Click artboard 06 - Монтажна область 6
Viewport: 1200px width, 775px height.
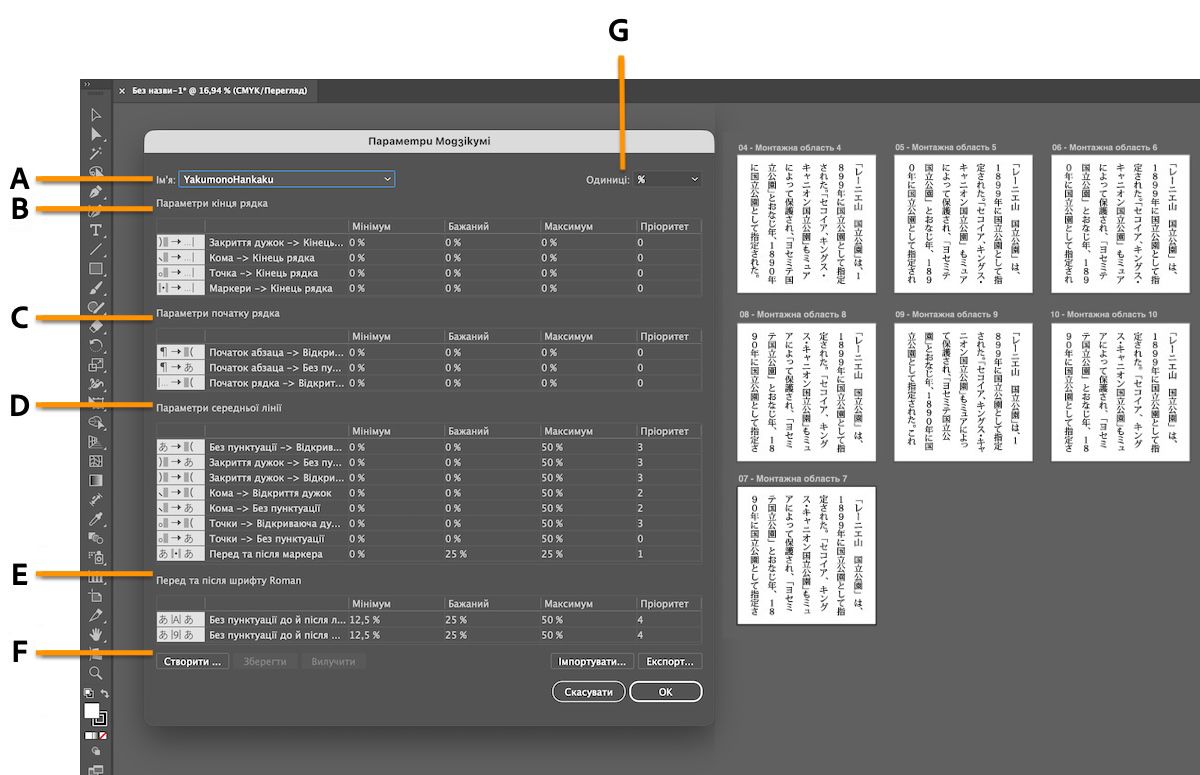[1119, 223]
